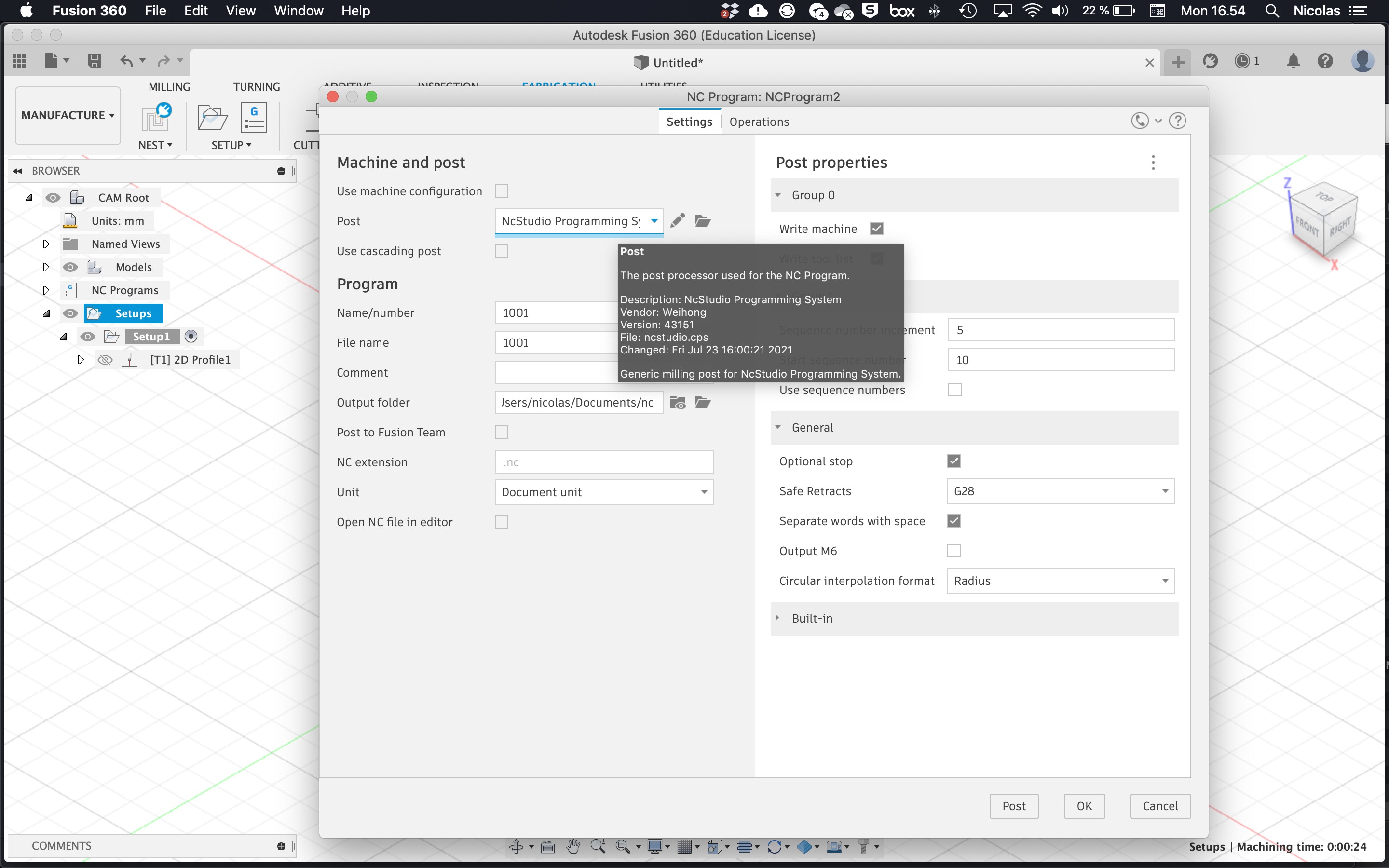This screenshot has height=868, width=1389.
Task: Collapse the Group 0 section
Action: point(778,195)
